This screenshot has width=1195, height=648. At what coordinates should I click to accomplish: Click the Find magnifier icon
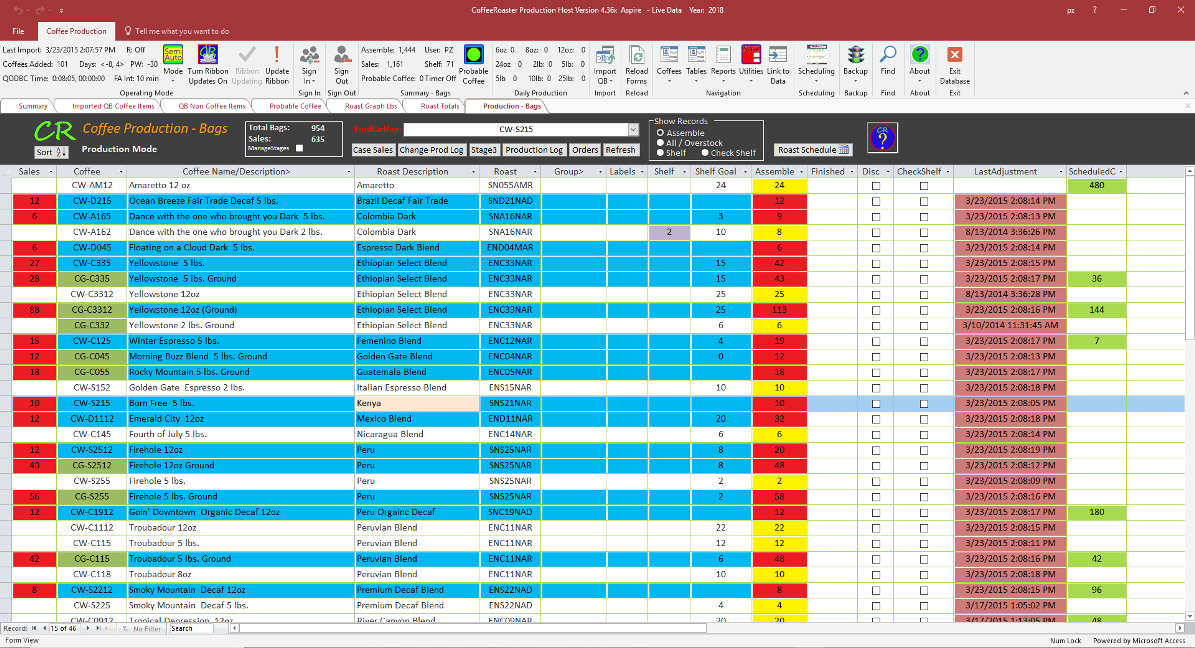coord(888,55)
